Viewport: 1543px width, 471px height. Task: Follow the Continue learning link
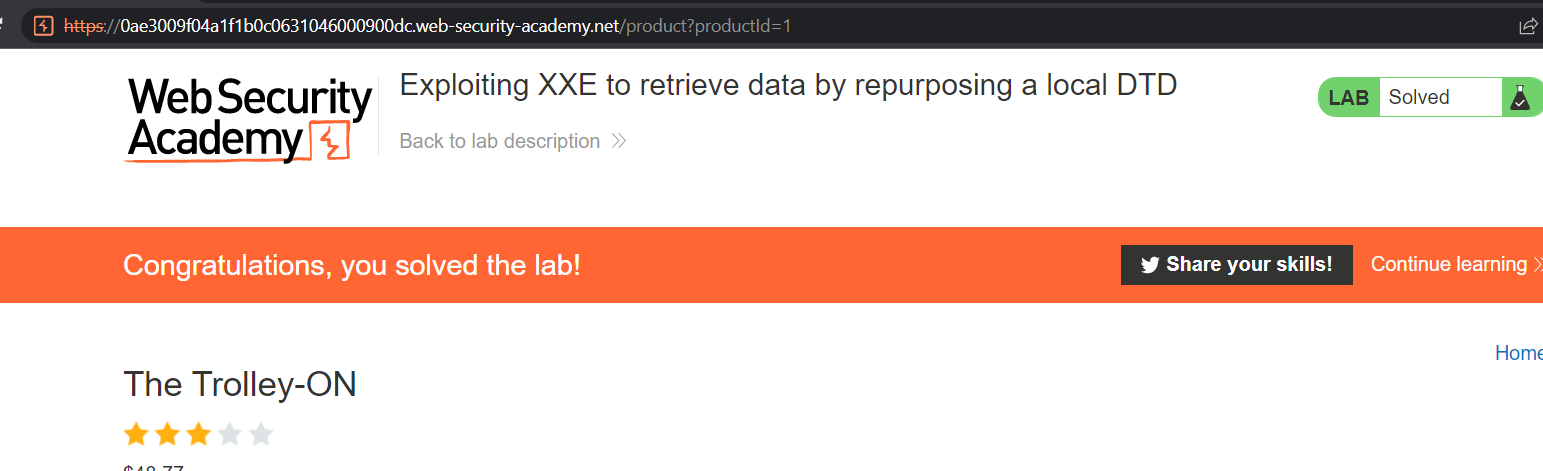click(1448, 264)
